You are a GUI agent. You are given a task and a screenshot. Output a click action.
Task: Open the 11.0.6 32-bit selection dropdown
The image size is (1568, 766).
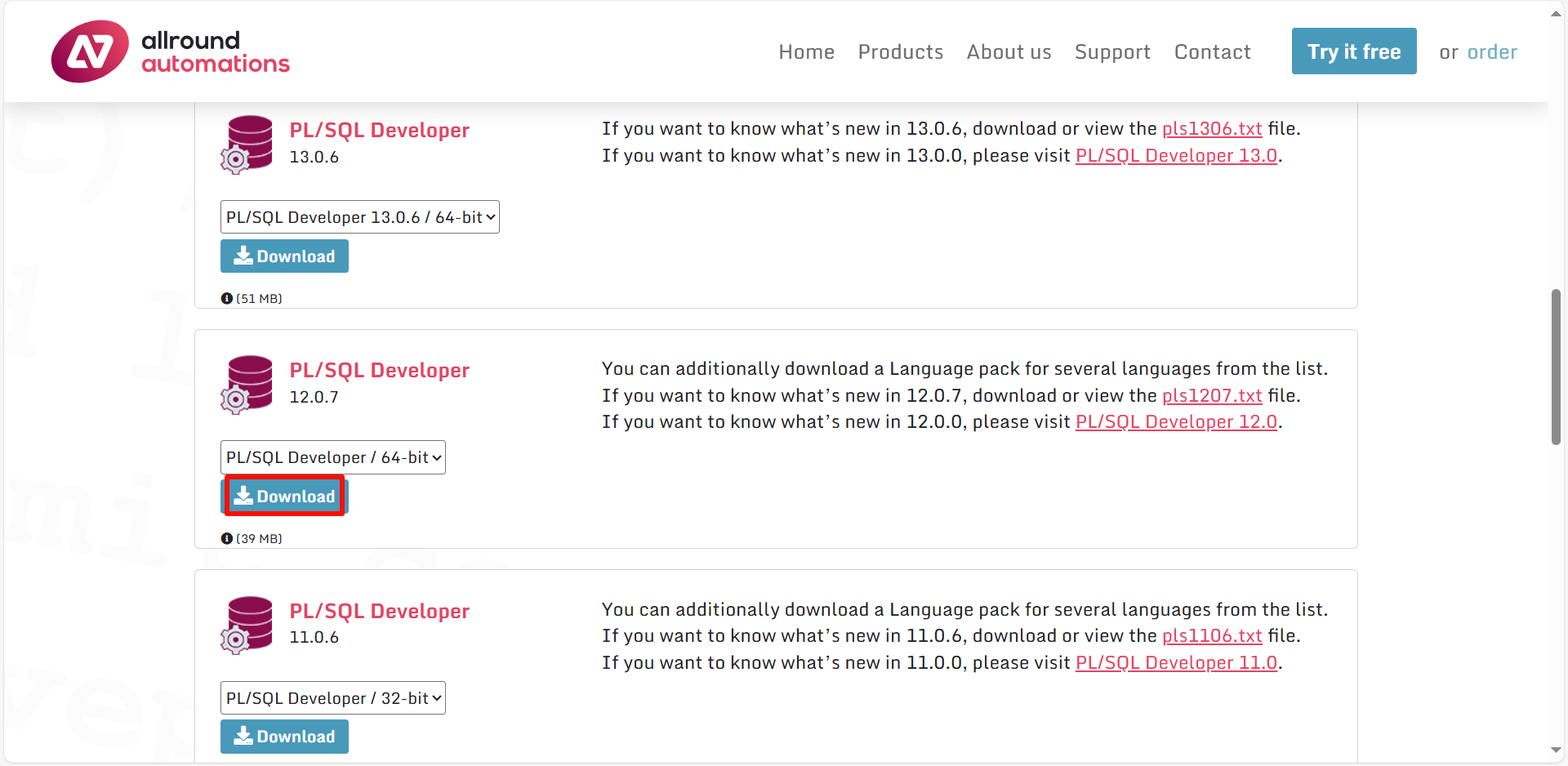click(333, 698)
